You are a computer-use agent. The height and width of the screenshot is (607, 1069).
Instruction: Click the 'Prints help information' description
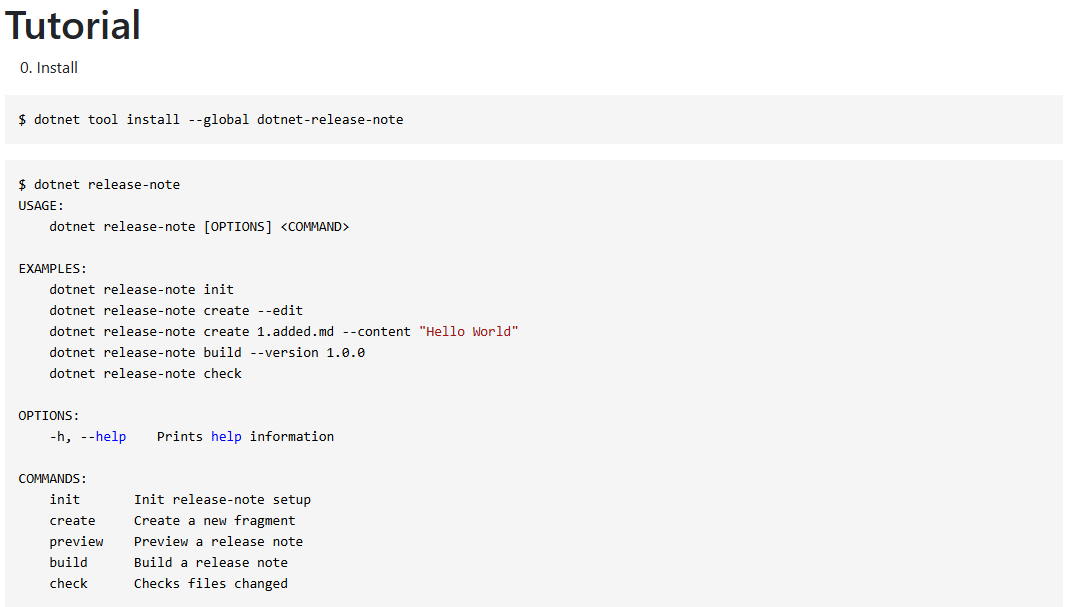click(245, 437)
